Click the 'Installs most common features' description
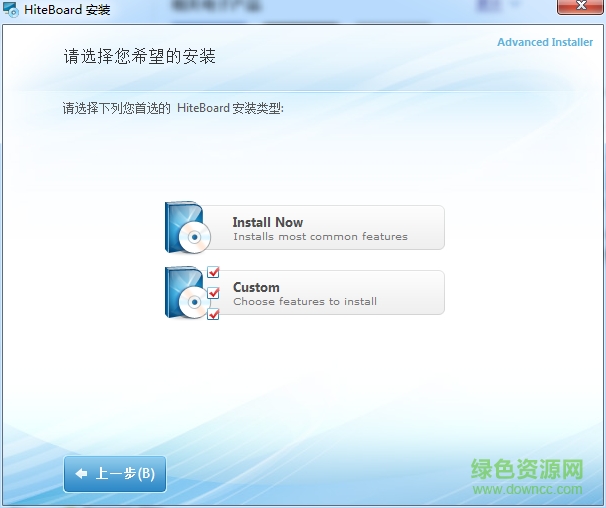This screenshot has width=606, height=508. pos(320,237)
